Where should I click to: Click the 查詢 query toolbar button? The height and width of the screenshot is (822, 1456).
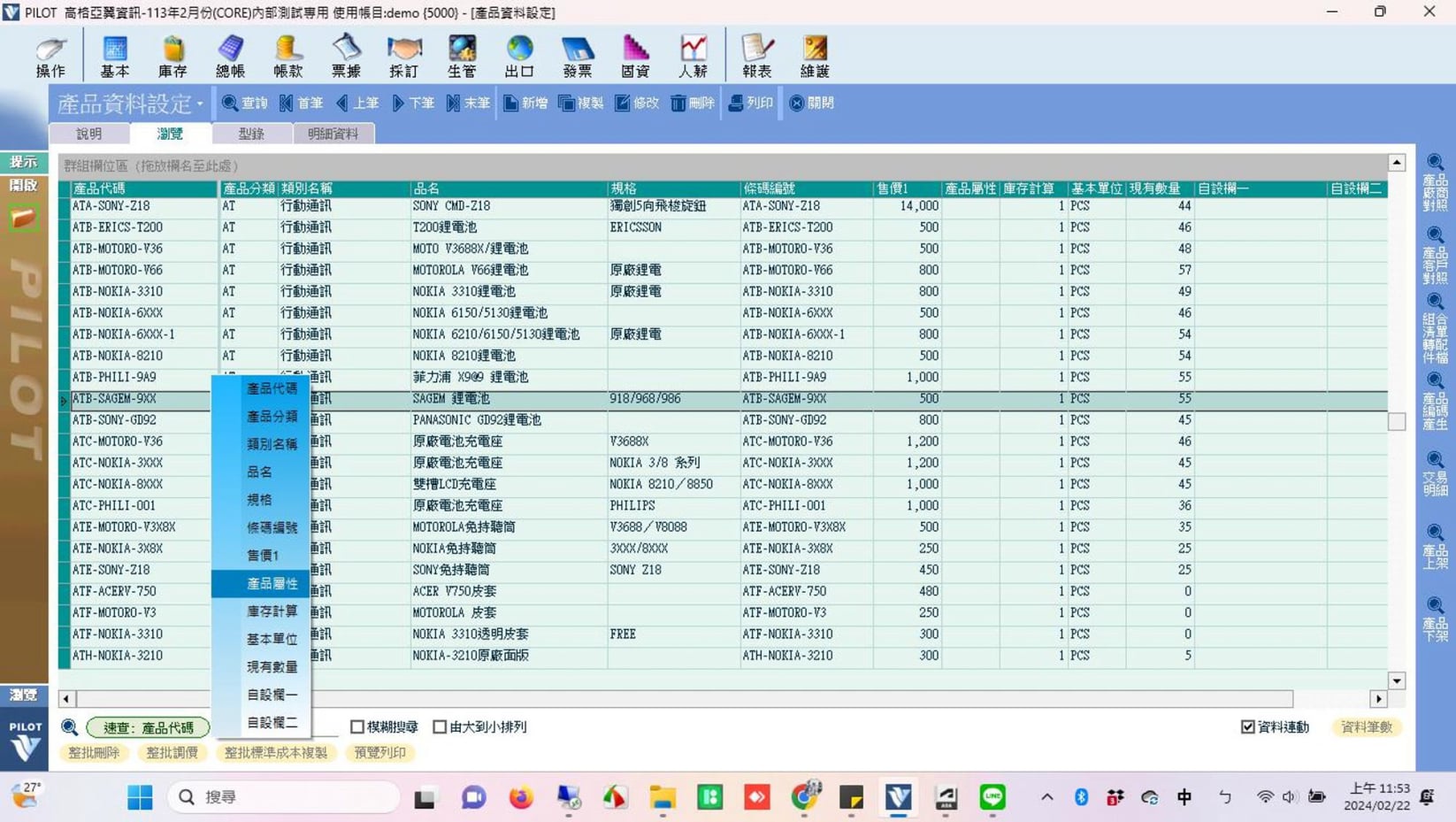click(245, 104)
